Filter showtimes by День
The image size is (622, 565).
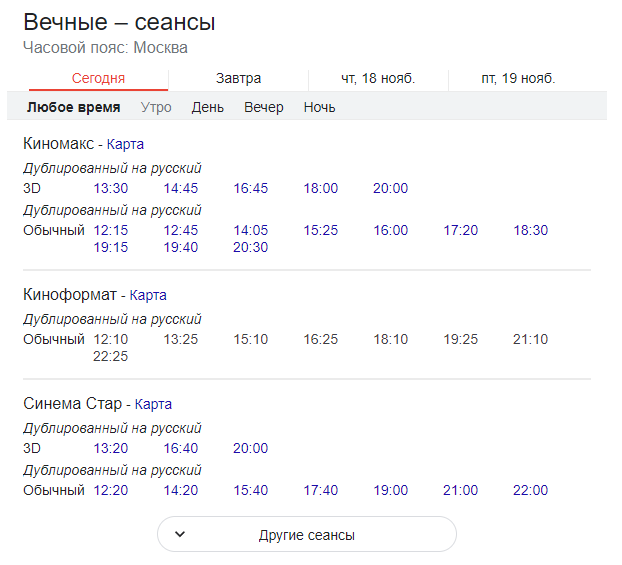[x=207, y=108]
